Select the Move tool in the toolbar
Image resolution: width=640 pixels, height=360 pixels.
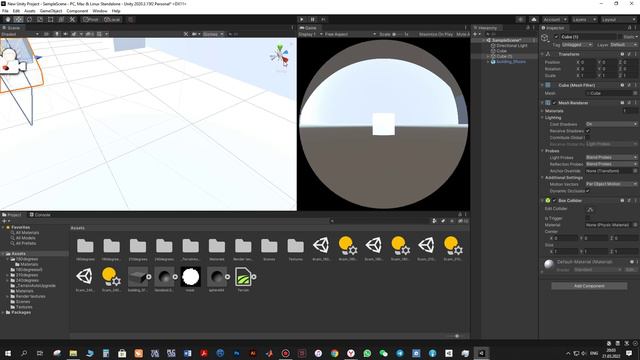(x=18, y=20)
